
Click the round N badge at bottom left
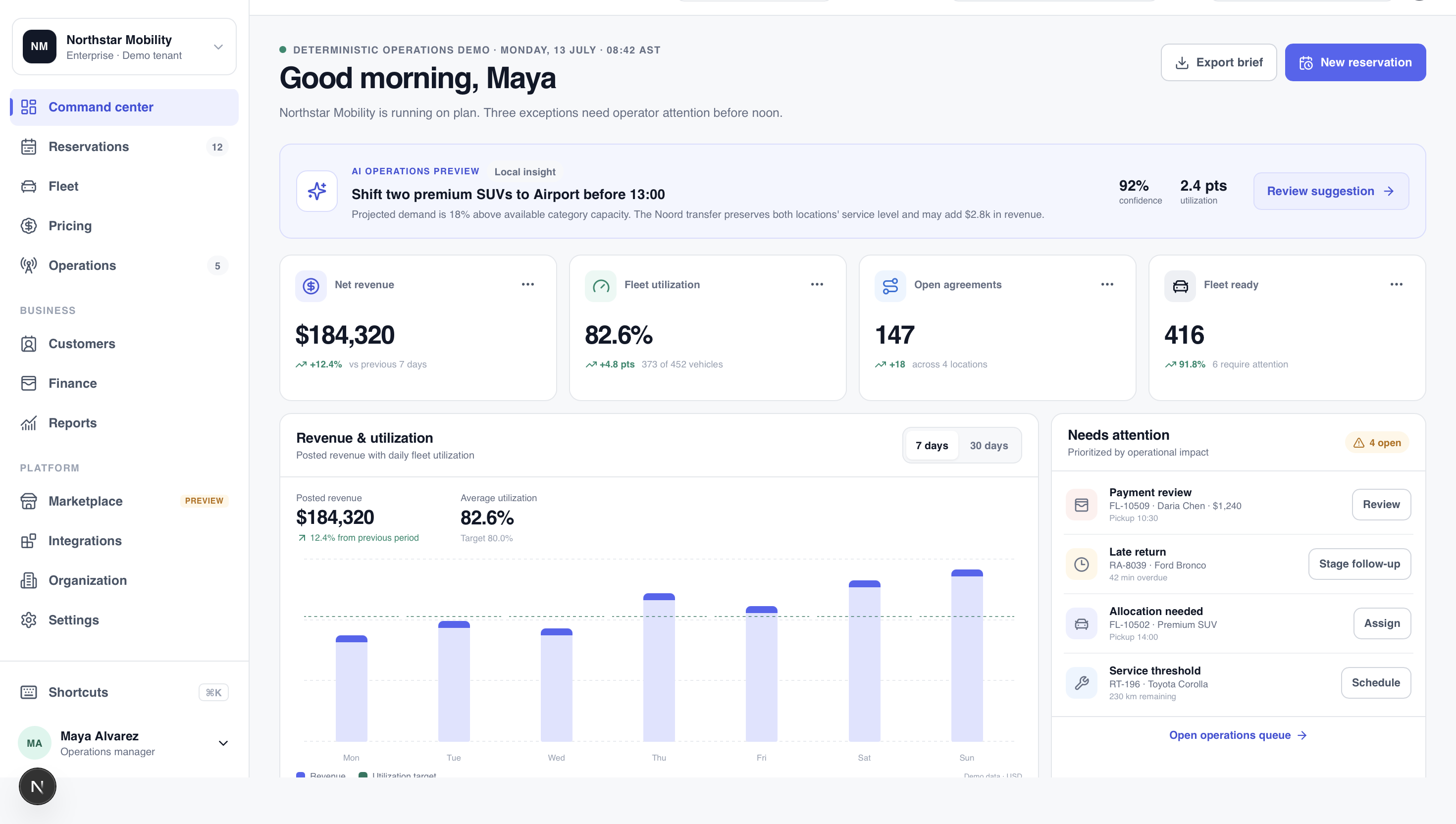37,786
